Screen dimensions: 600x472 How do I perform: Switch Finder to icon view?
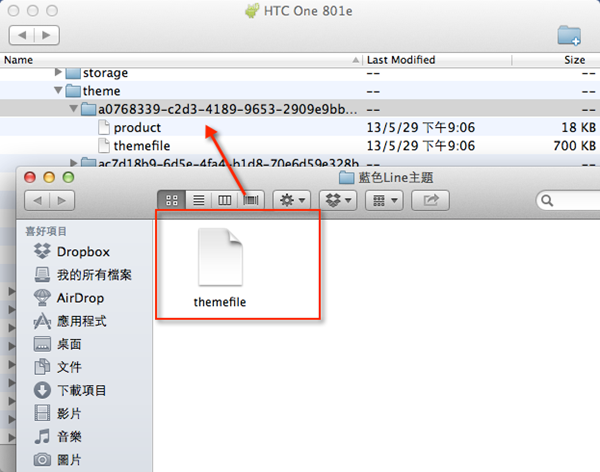pyautogui.click(x=172, y=200)
